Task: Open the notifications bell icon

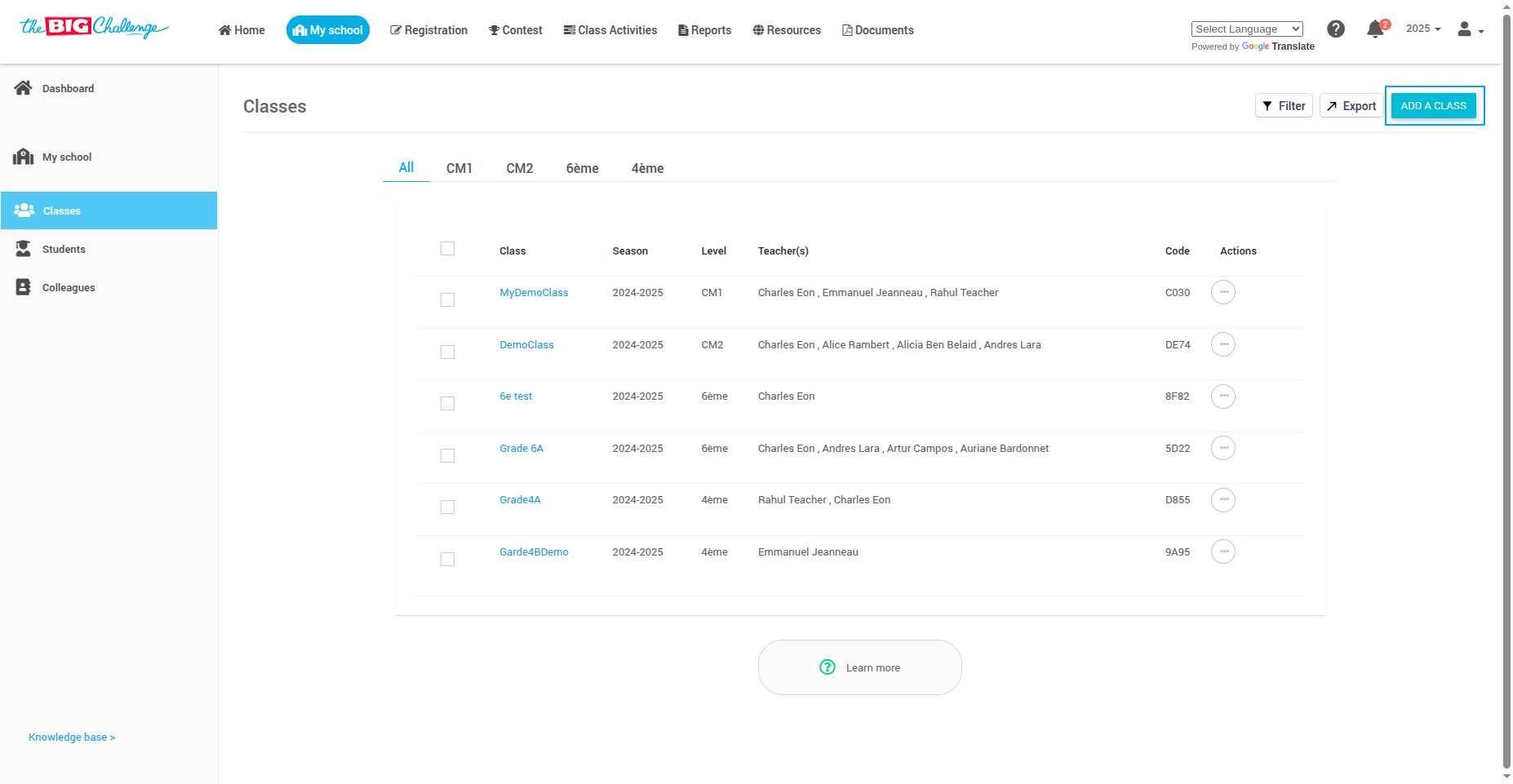Action: (x=1375, y=29)
